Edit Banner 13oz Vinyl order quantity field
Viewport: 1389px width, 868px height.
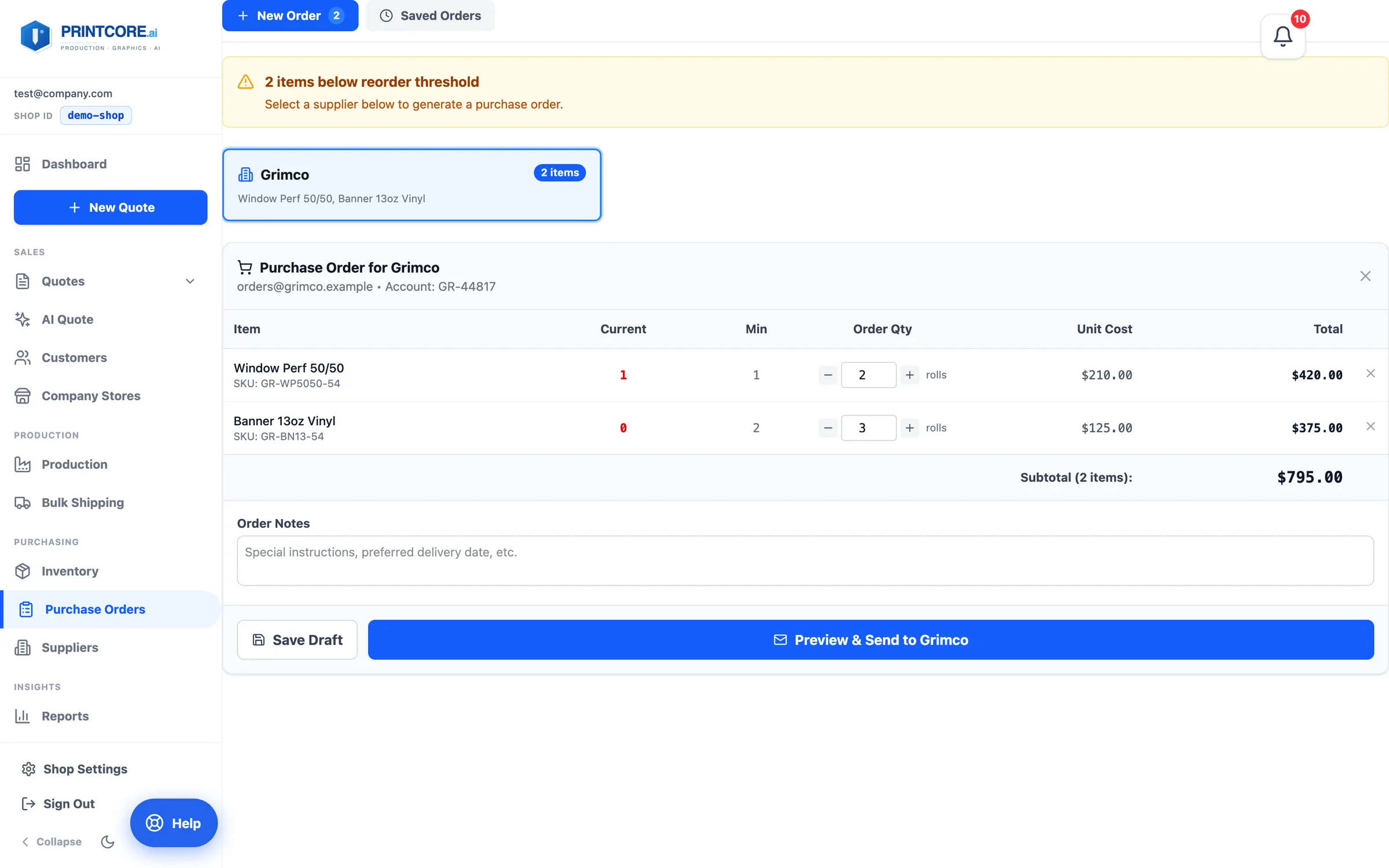[x=869, y=428]
